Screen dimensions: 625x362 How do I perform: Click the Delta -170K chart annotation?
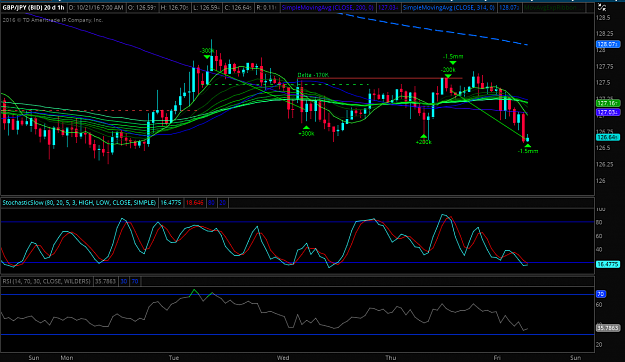(313, 75)
